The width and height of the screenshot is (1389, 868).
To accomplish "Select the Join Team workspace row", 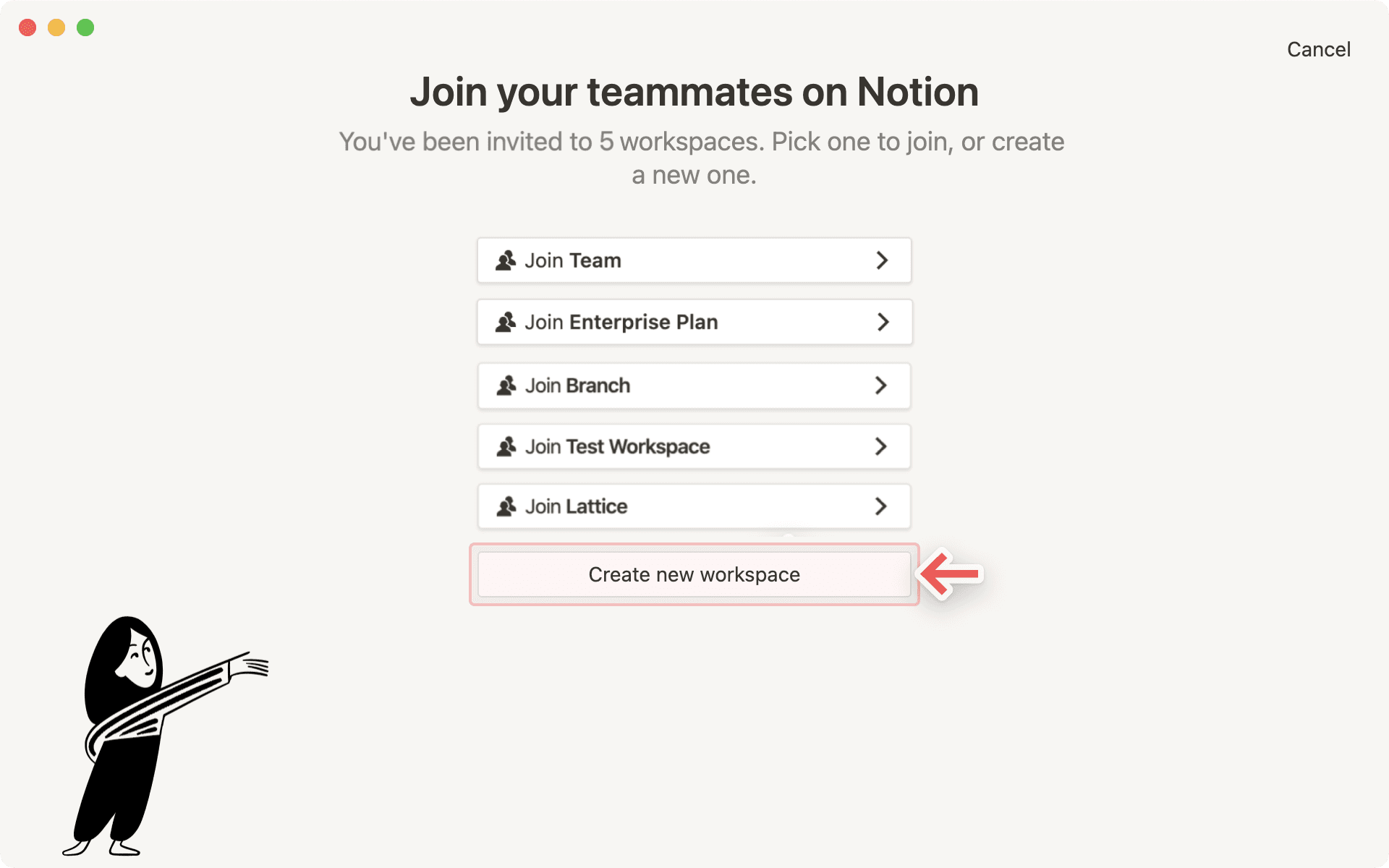I will click(694, 260).
